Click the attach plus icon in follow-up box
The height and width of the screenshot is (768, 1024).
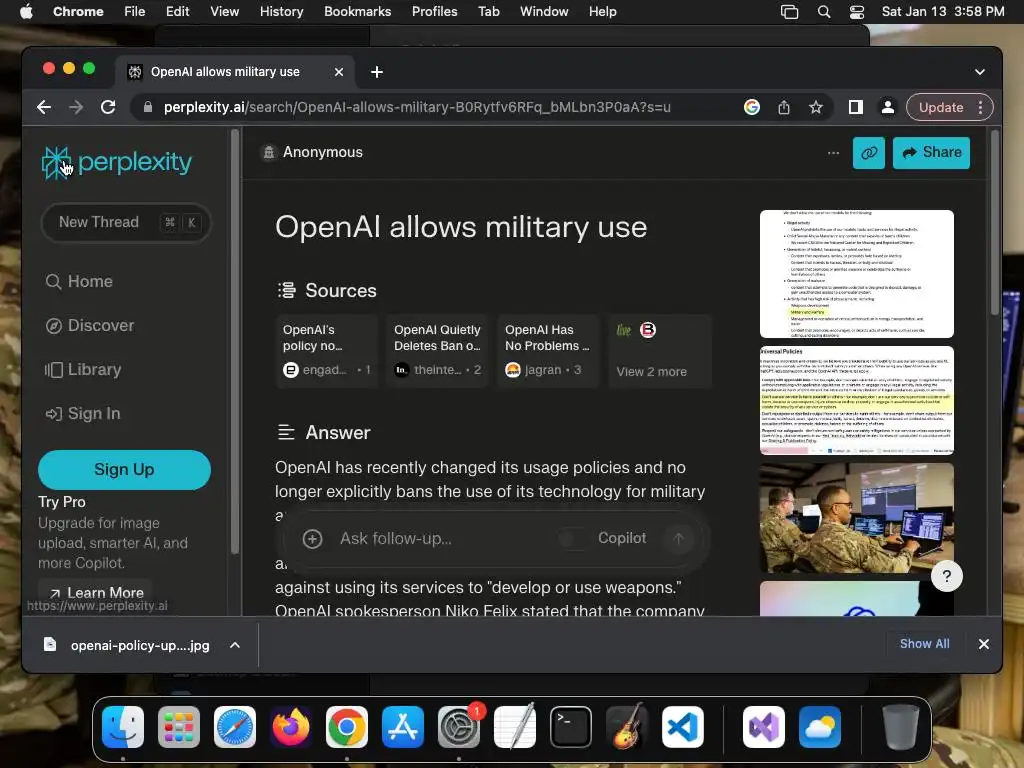312,539
